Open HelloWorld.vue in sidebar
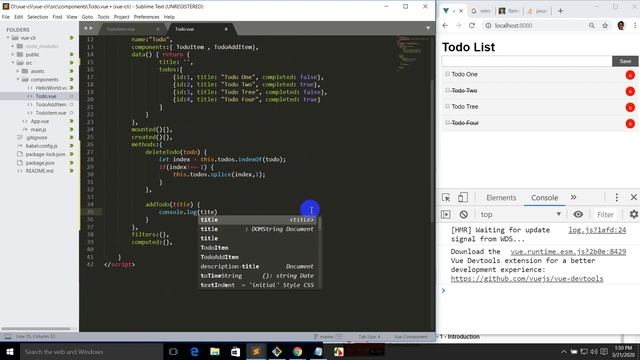 point(50,88)
